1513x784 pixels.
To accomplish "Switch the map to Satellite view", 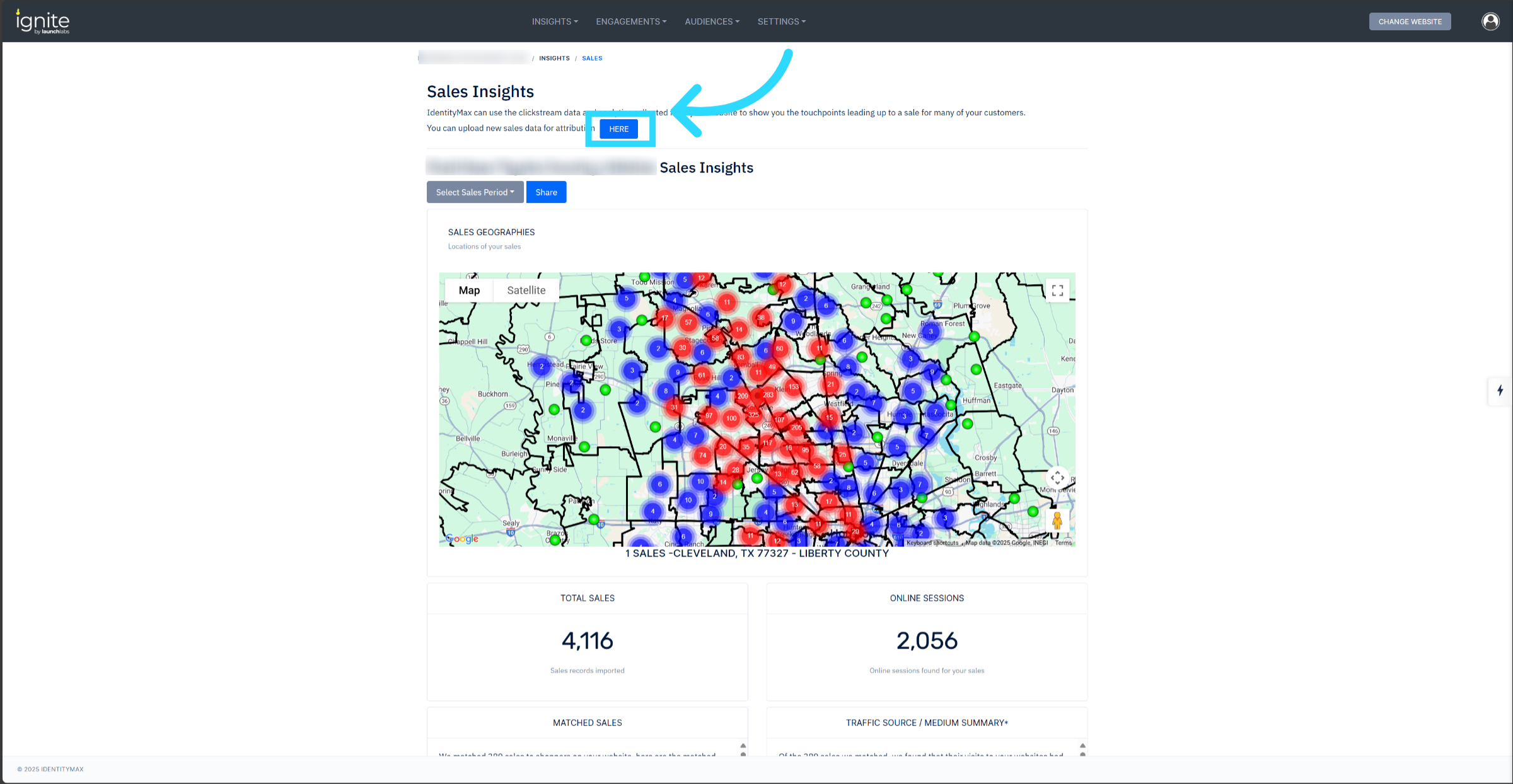I will 526,291.
